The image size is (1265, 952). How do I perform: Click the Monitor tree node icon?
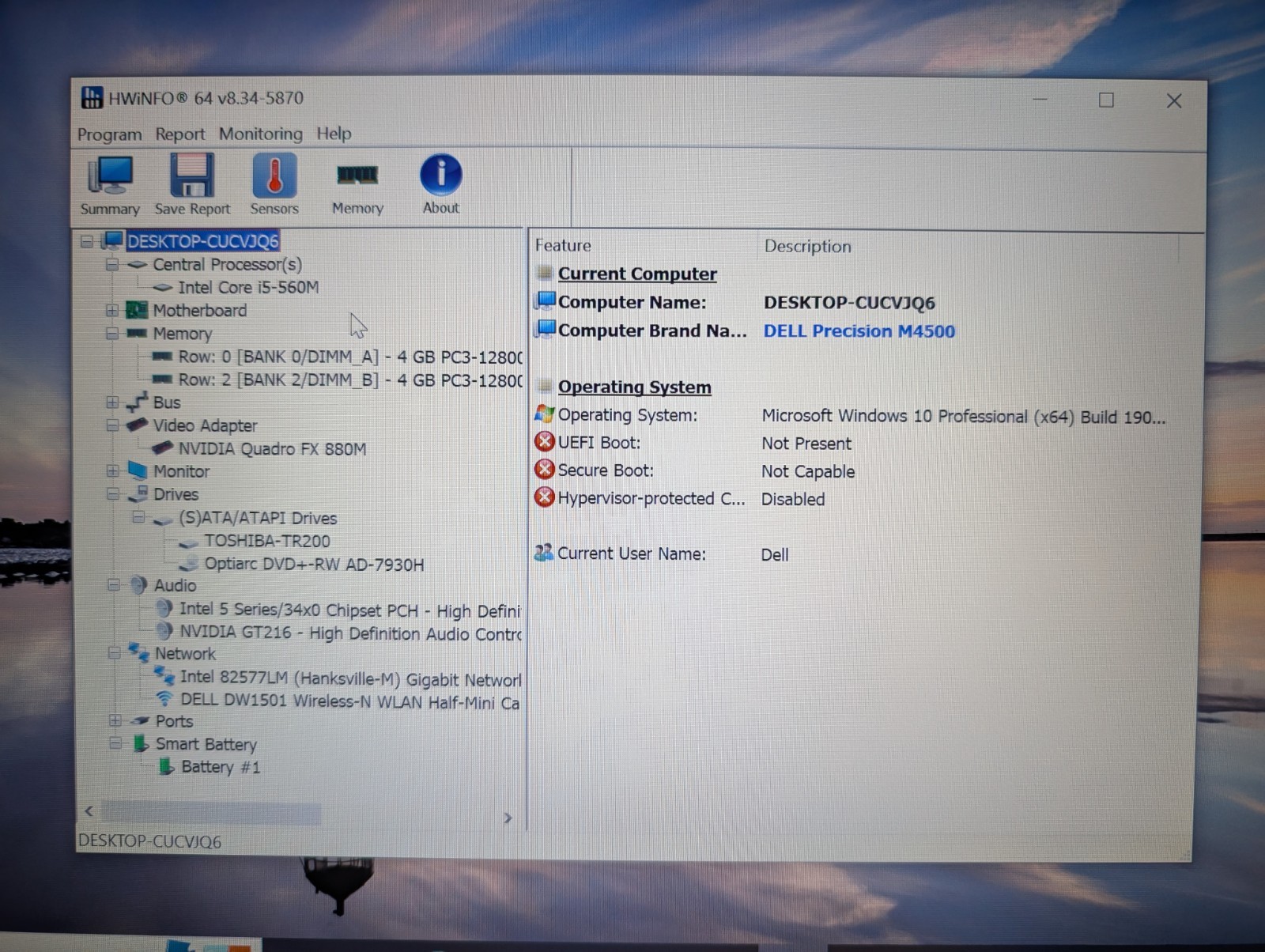pos(138,470)
